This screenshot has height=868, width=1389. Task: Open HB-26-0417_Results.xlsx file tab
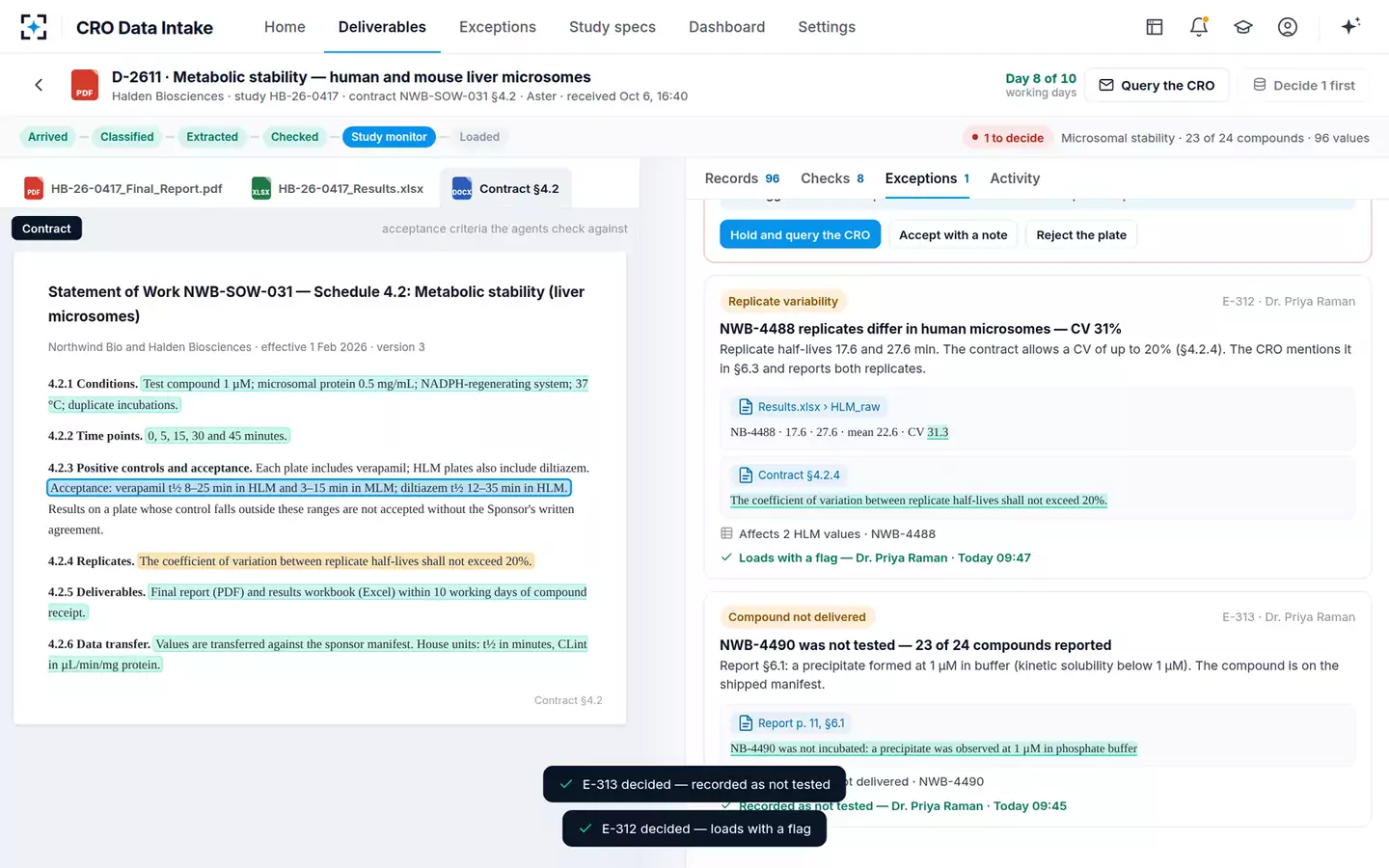click(x=338, y=188)
